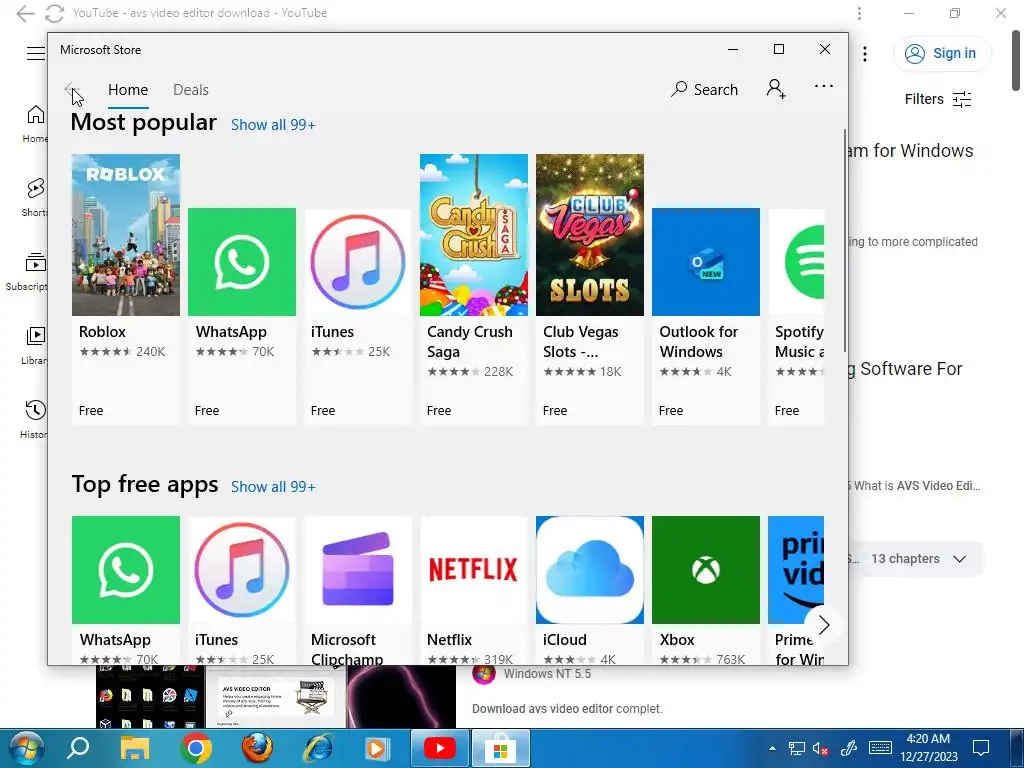The width and height of the screenshot is (1024, 768).
Task: Advance Top free apps carousel arrow
Action: tap(824, 625)
